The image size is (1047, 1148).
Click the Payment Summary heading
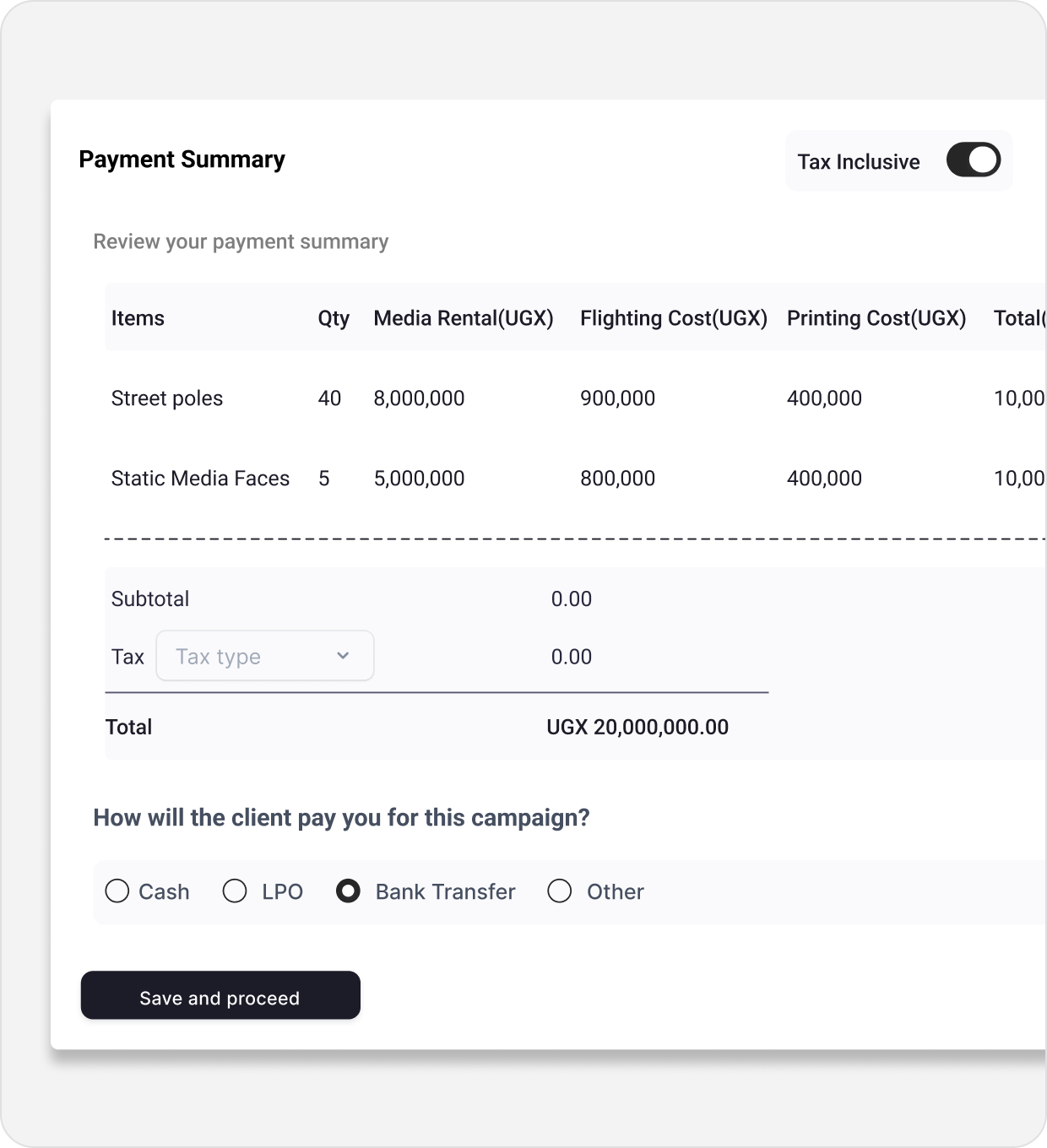point(182,160)
